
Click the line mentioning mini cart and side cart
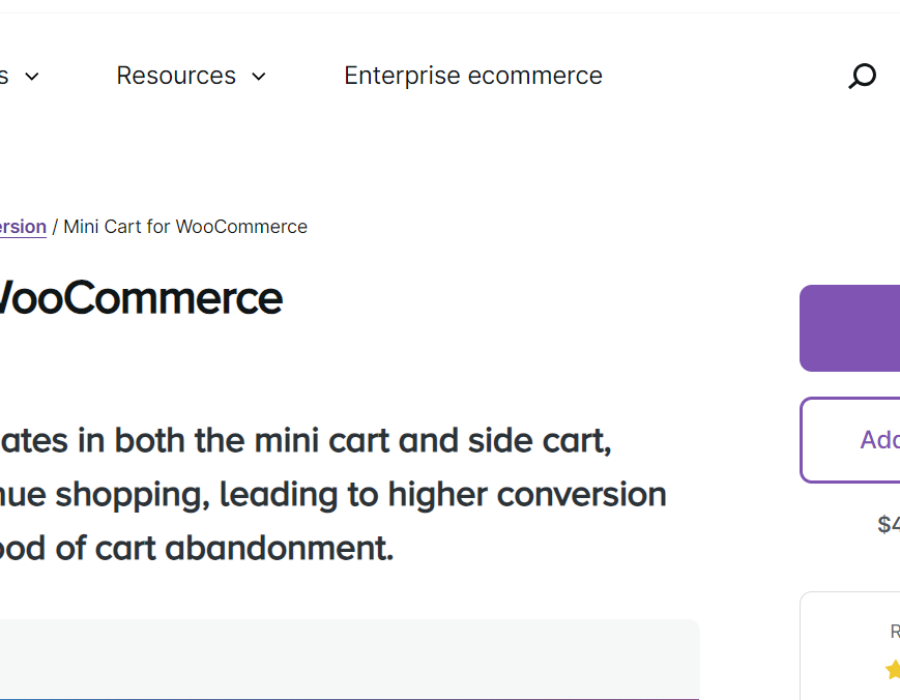305,440
